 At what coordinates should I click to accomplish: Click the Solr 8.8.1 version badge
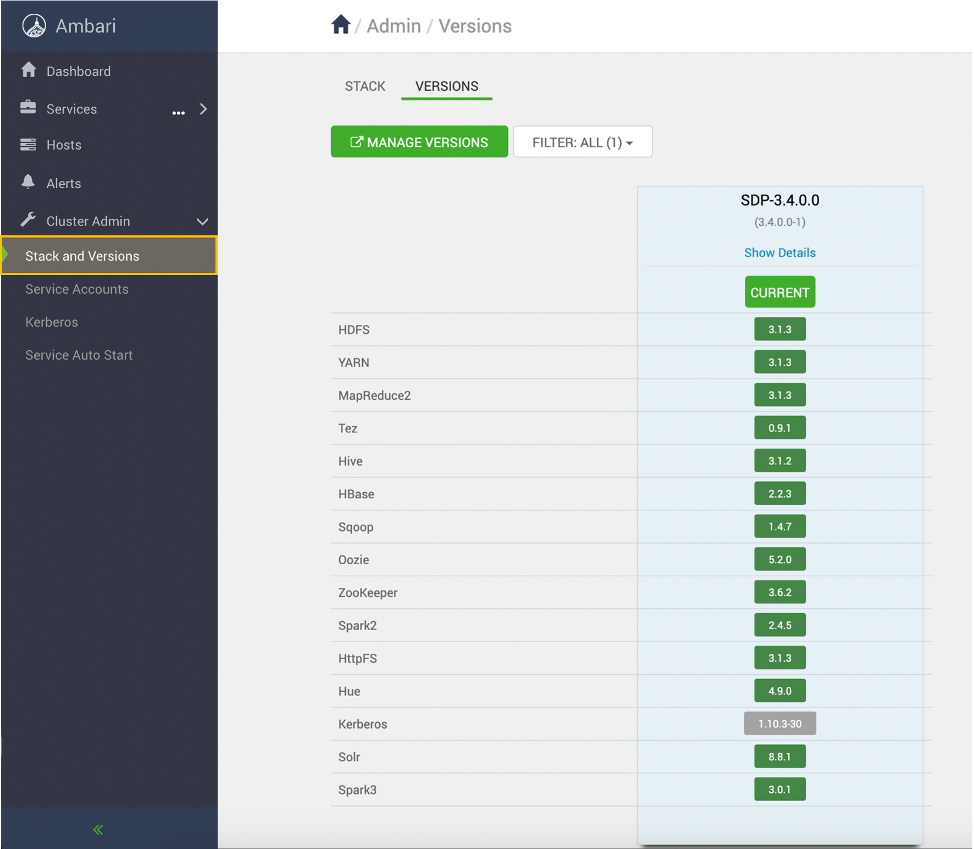point(780,756)
